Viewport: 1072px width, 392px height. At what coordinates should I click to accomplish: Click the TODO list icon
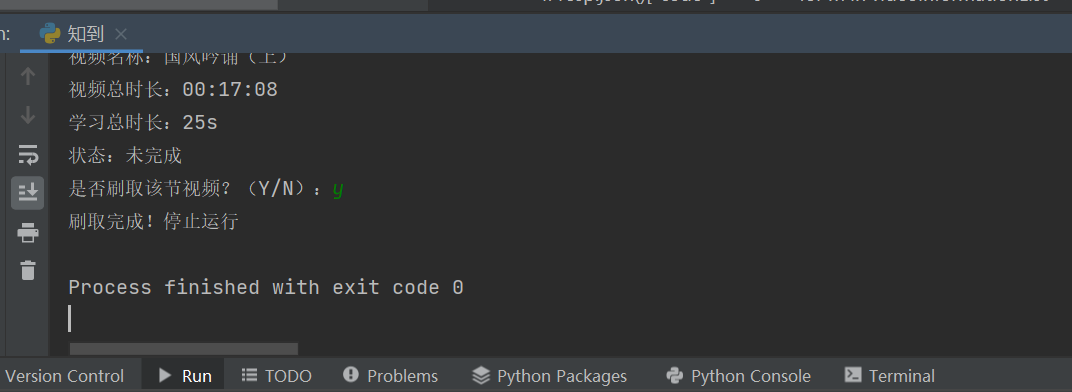[x=250, y=375]
